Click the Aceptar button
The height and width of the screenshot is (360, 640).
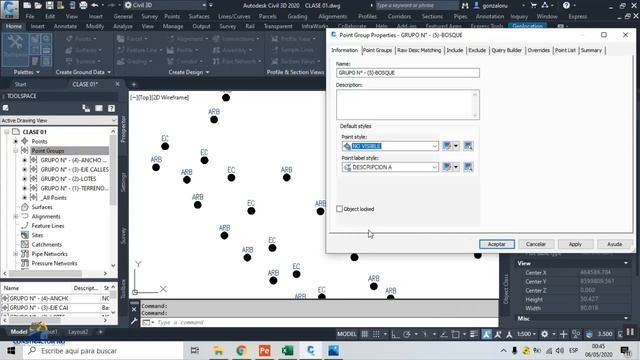(497, 244)
